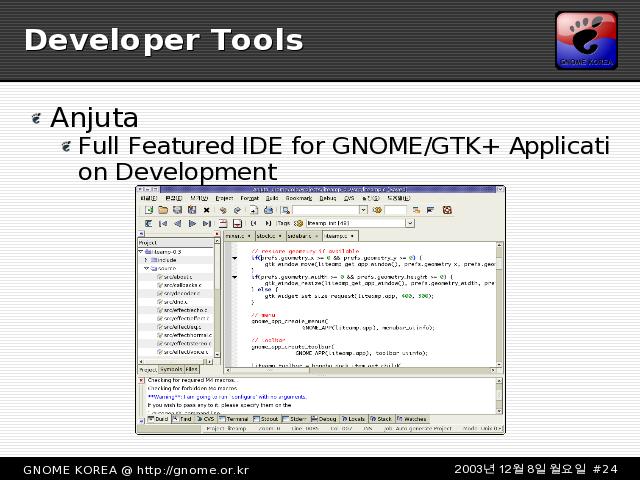The height and width of the screenshot is (480, 640).
Task: Click the Find icon beside search box
Action: click(377, 210)
